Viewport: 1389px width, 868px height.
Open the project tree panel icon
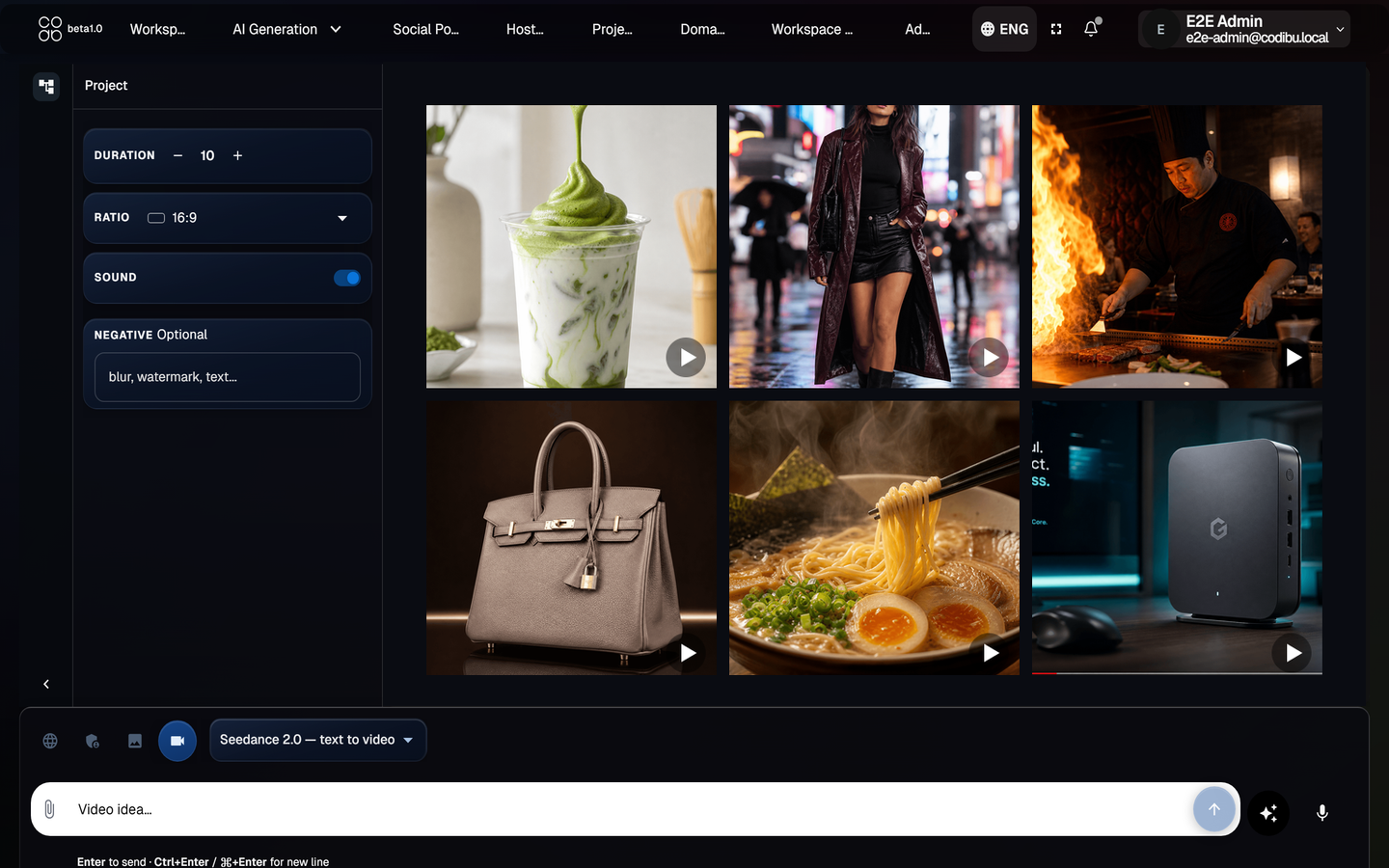pos(46,86)
